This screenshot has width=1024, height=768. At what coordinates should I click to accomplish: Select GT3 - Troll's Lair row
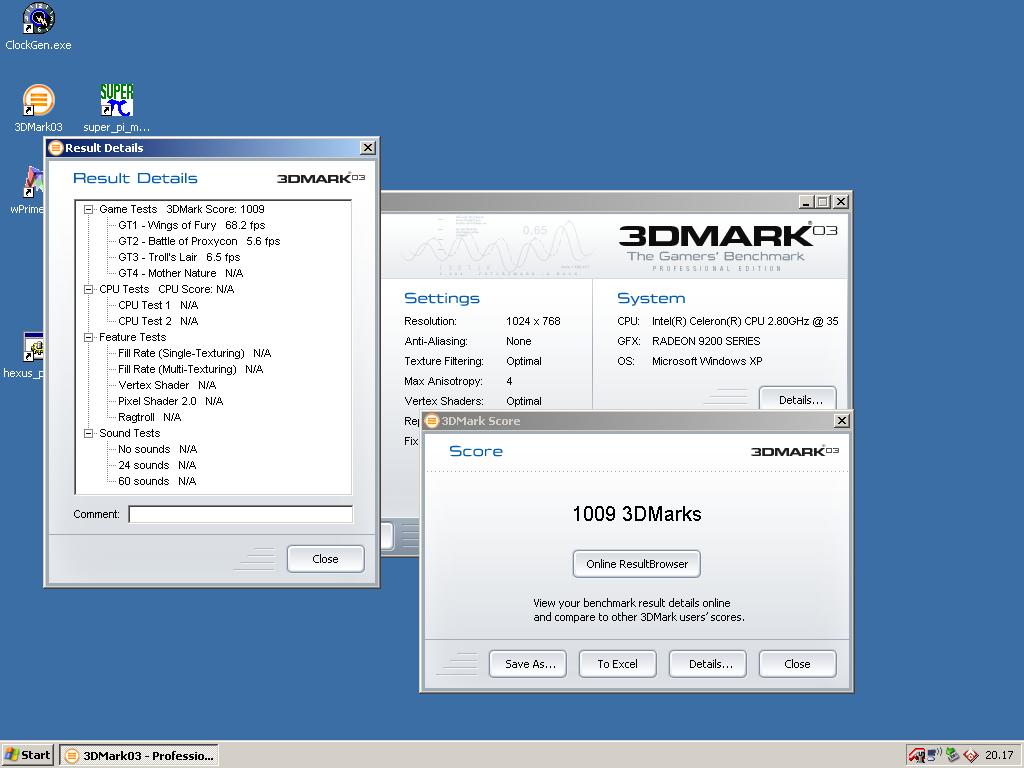pos(179,257)
